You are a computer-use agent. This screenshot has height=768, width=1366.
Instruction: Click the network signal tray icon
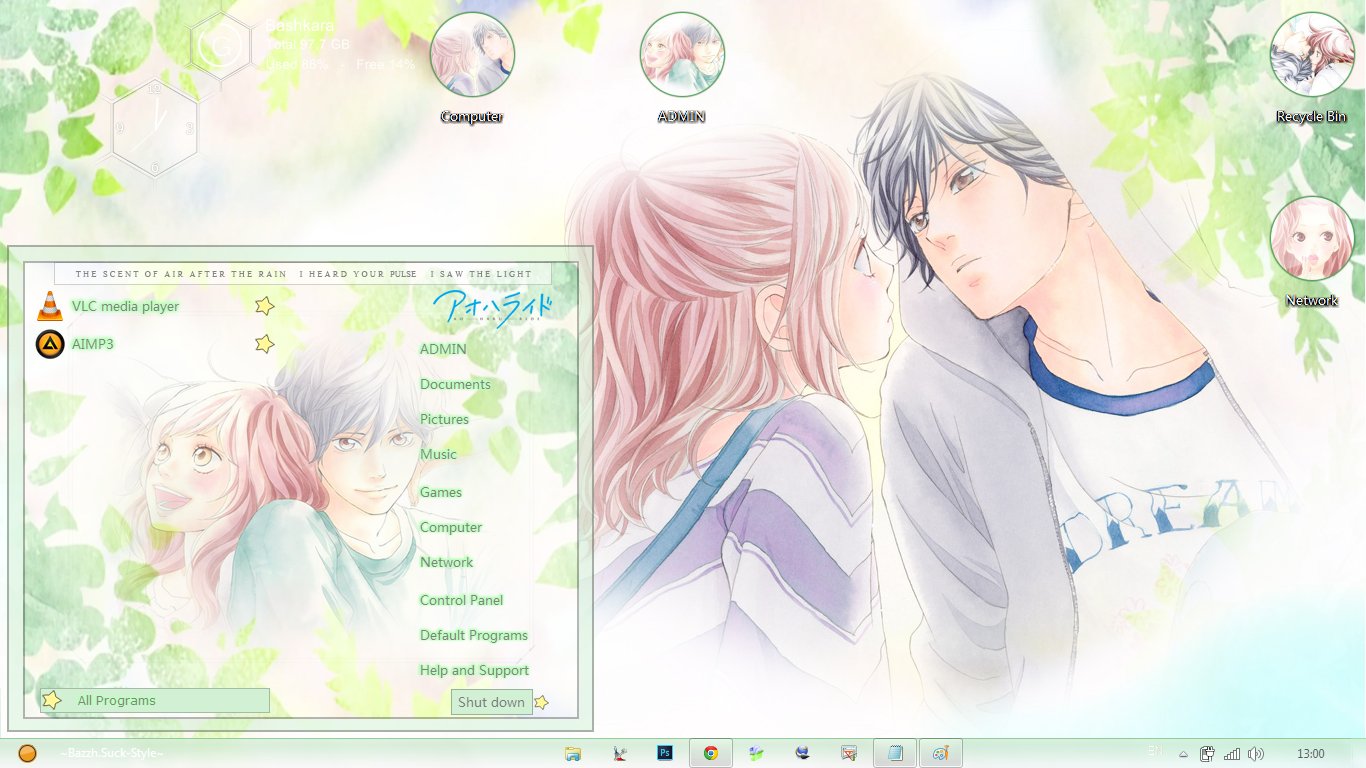(1232, 754)
